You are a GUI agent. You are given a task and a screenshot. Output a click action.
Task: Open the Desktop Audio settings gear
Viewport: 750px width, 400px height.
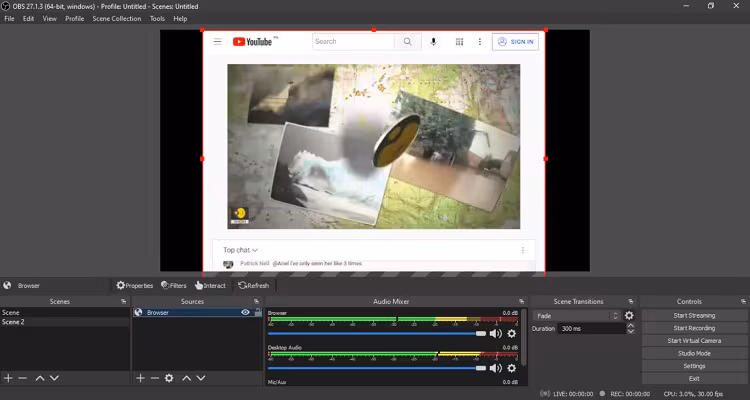point(512,368)
